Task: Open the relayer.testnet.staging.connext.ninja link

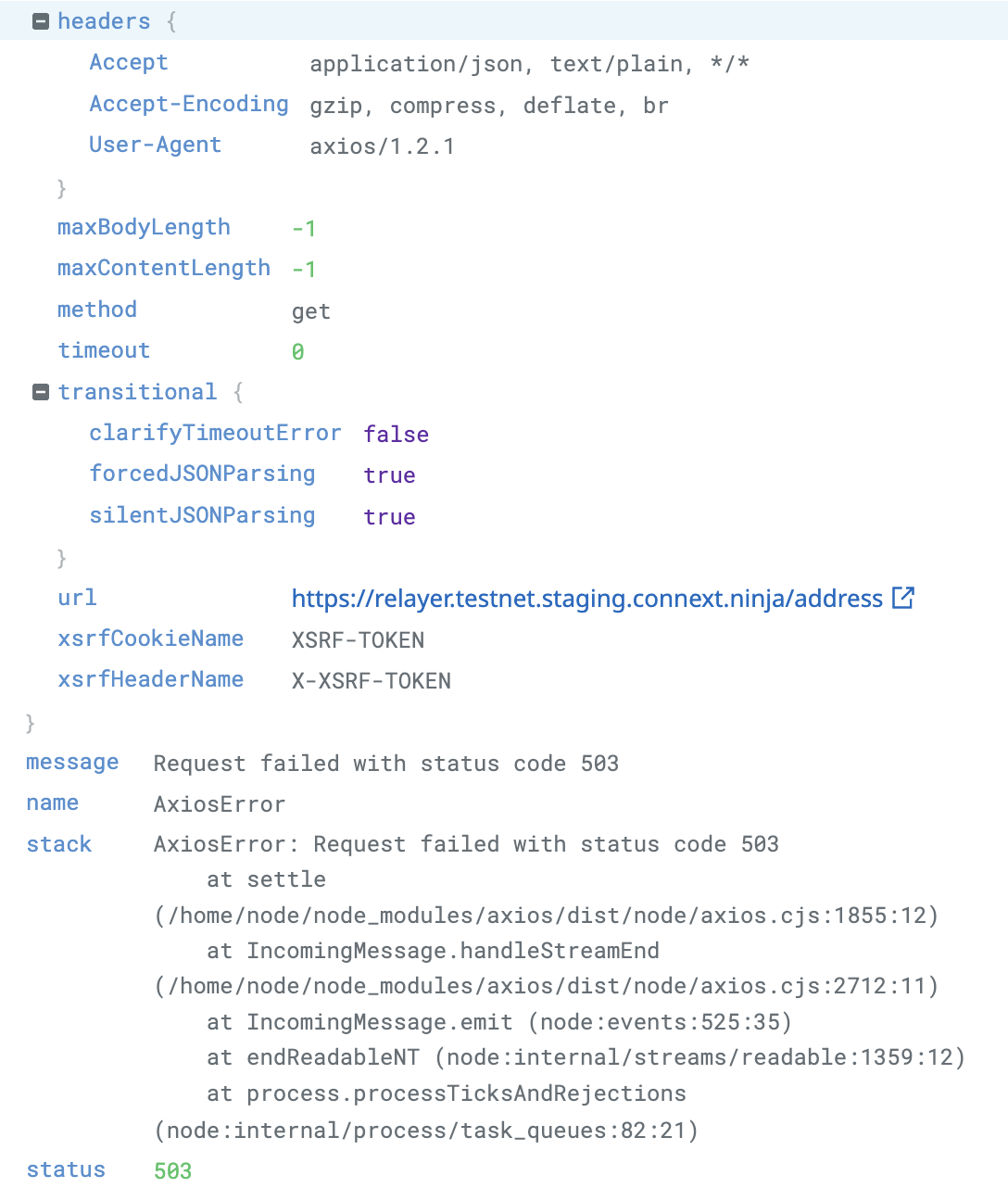Action: pos(586,599)
